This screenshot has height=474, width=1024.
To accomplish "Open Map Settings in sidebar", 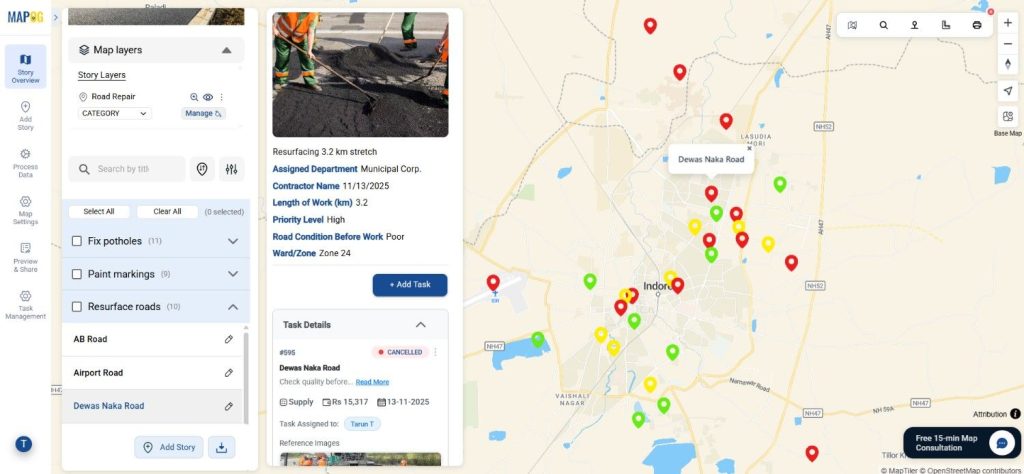I will pyautogui.click(x=25, y=210).
